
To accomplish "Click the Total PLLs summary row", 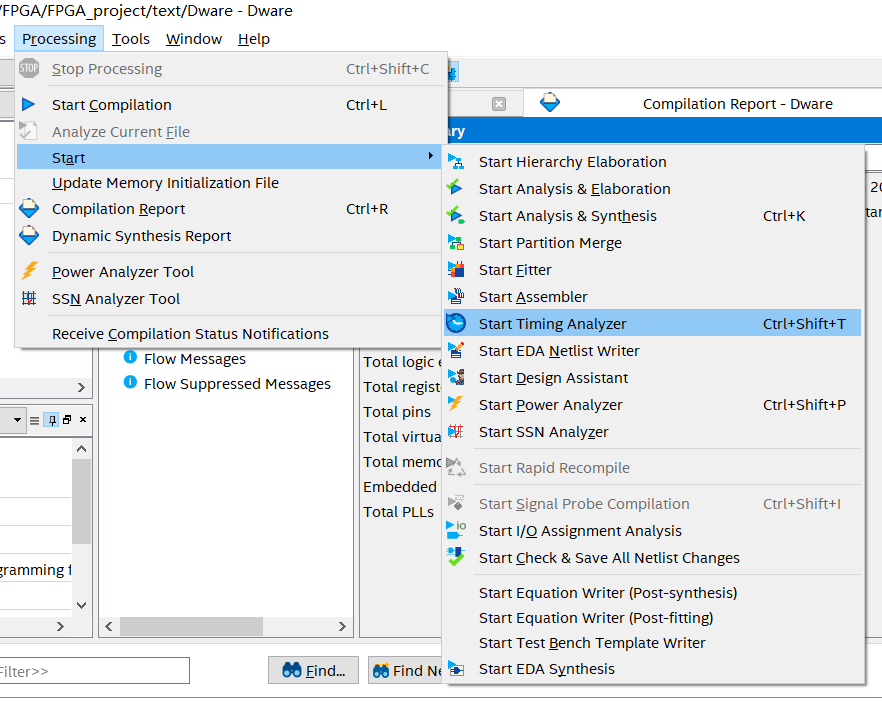I will [398, 511].
